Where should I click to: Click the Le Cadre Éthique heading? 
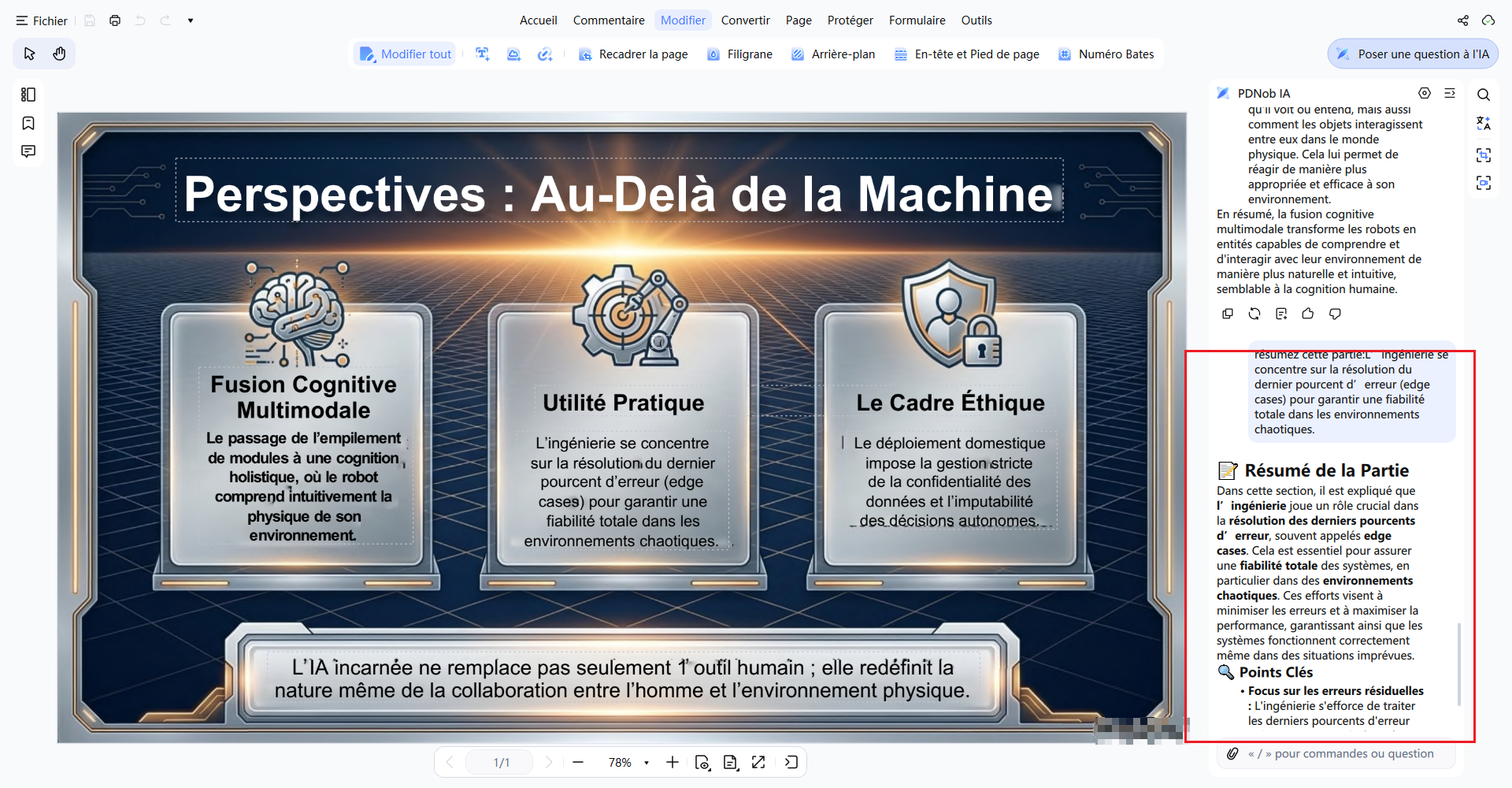click(951, 403)
